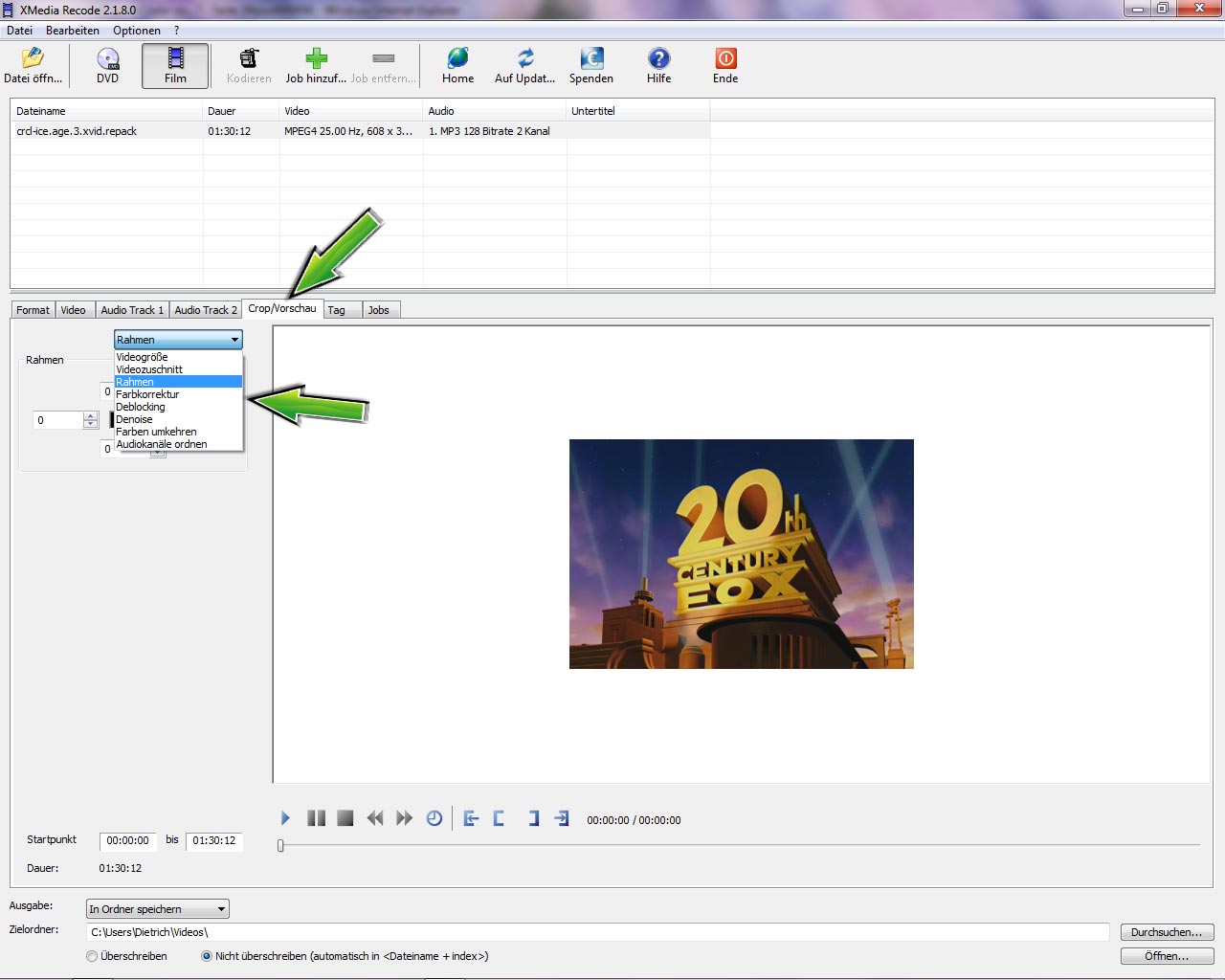This screenshot has height=980, width=1225.
Task: Select the Nicht überschreiben radio button
Action: click(x=207, y=956)
